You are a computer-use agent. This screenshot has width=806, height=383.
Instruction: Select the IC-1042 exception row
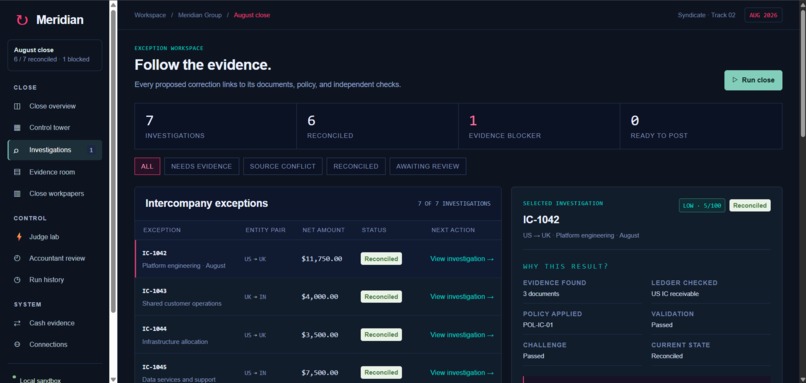(318, 259)
